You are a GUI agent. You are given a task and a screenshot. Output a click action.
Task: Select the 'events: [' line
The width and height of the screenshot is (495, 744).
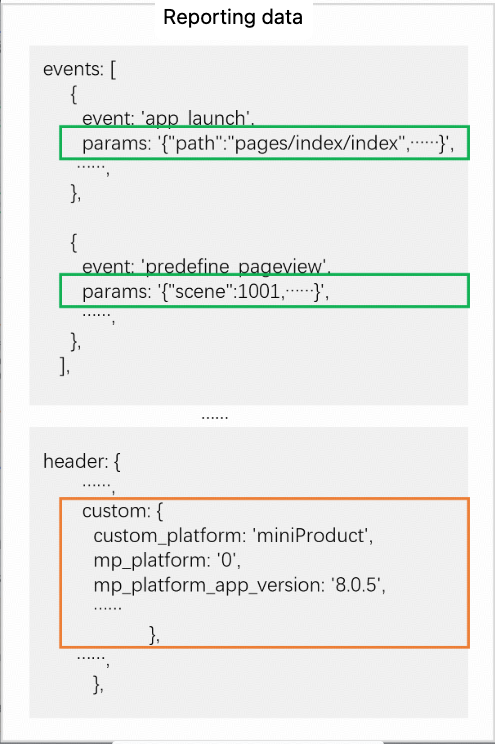[x=79, y=69]
